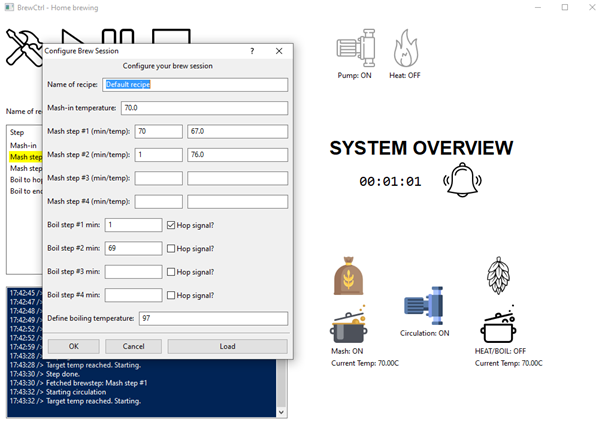This screenshot has height=433, width=605.
Task: Click the Name of recipe field
Action: tap(195, 85)
